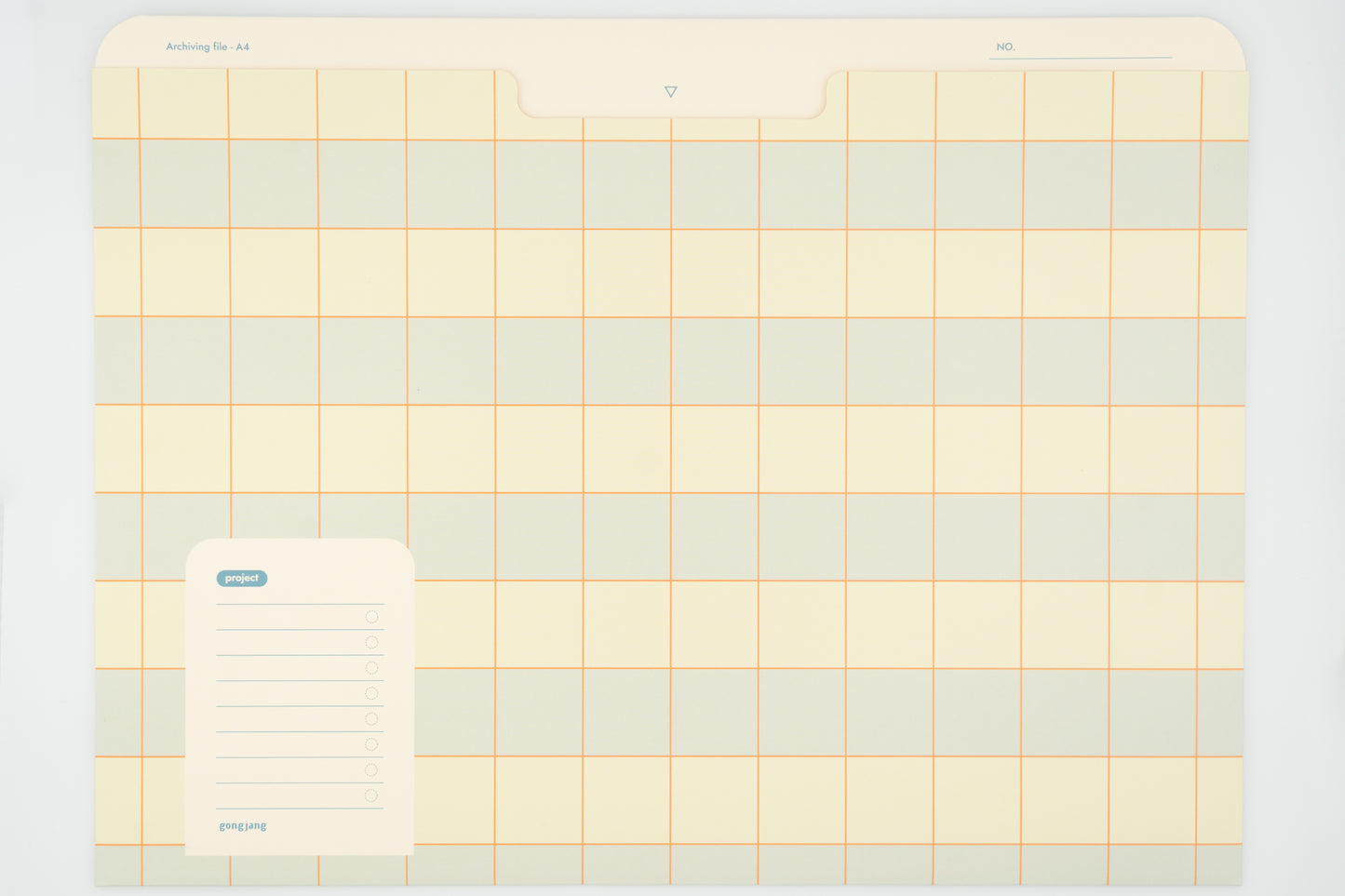Check the fourth circle in the project list
Viewport: 1345px width, 896px height.
click(x=371, y=693)
